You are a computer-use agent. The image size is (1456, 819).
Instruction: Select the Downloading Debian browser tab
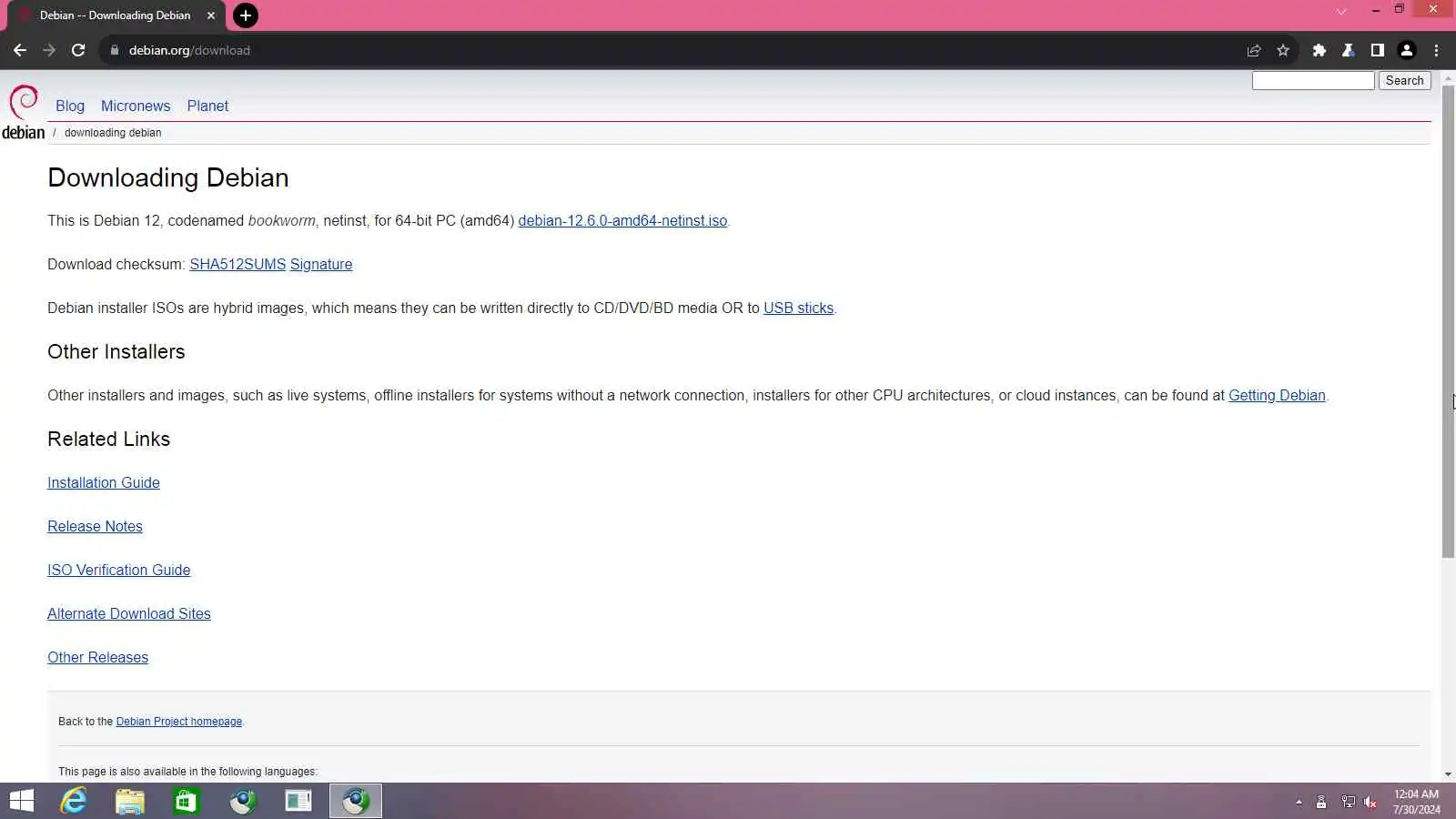(x=115, y=15)
